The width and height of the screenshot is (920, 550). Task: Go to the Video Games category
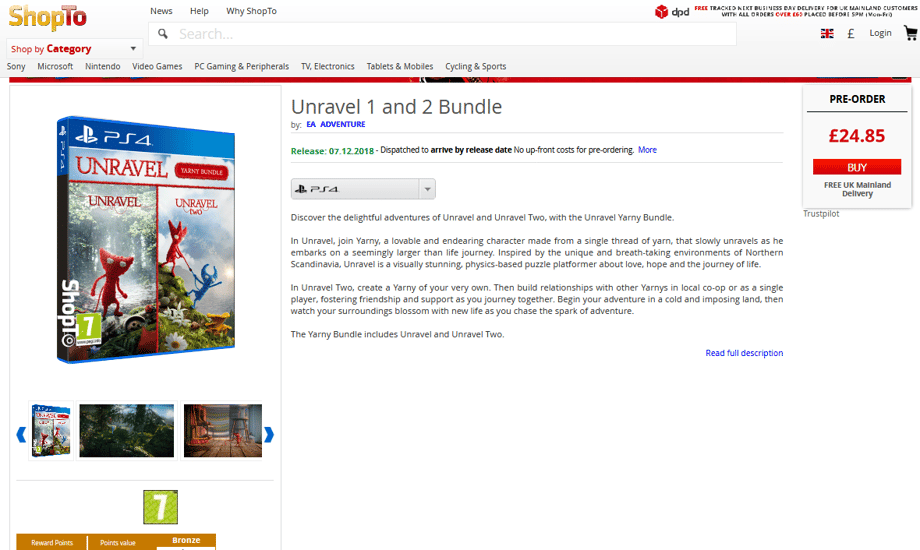click(157, 66)
